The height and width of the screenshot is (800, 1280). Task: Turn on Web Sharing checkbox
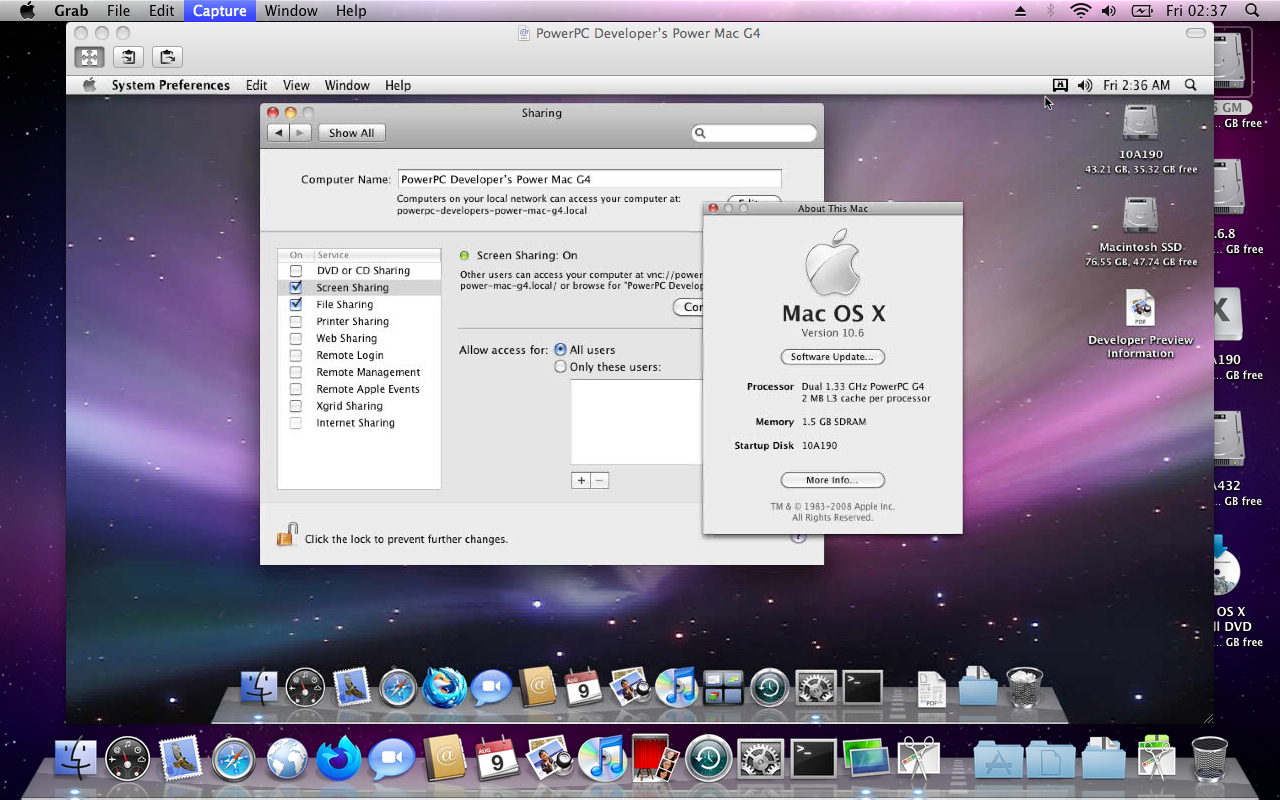[x=296, y=339]
